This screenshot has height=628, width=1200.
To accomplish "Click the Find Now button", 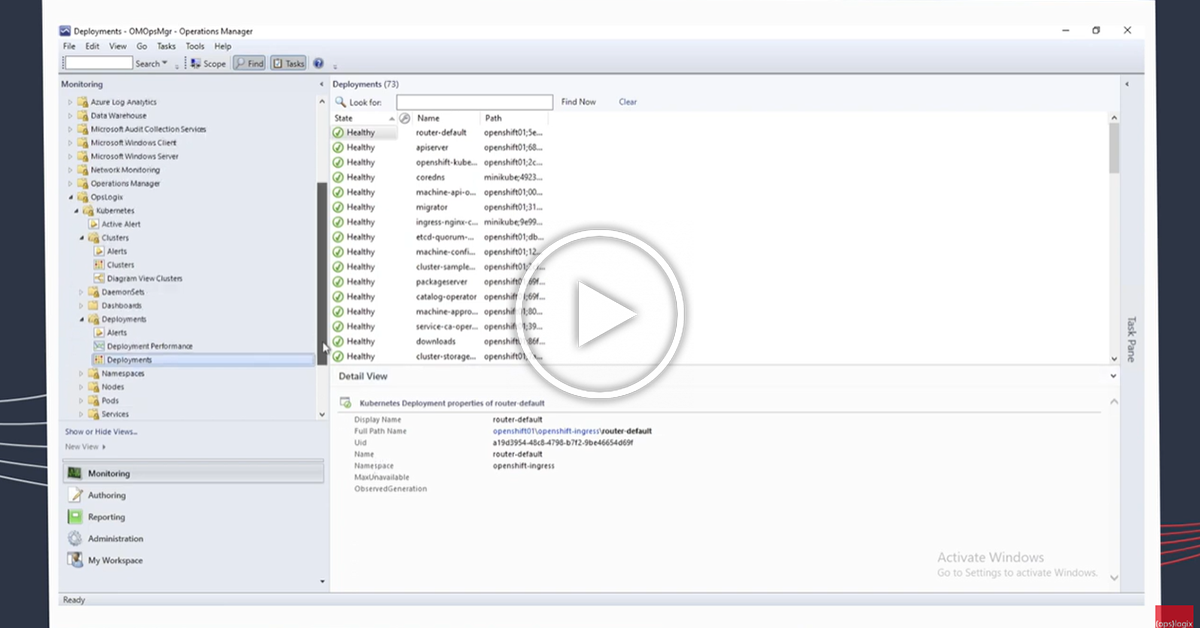I will point(578,102).
